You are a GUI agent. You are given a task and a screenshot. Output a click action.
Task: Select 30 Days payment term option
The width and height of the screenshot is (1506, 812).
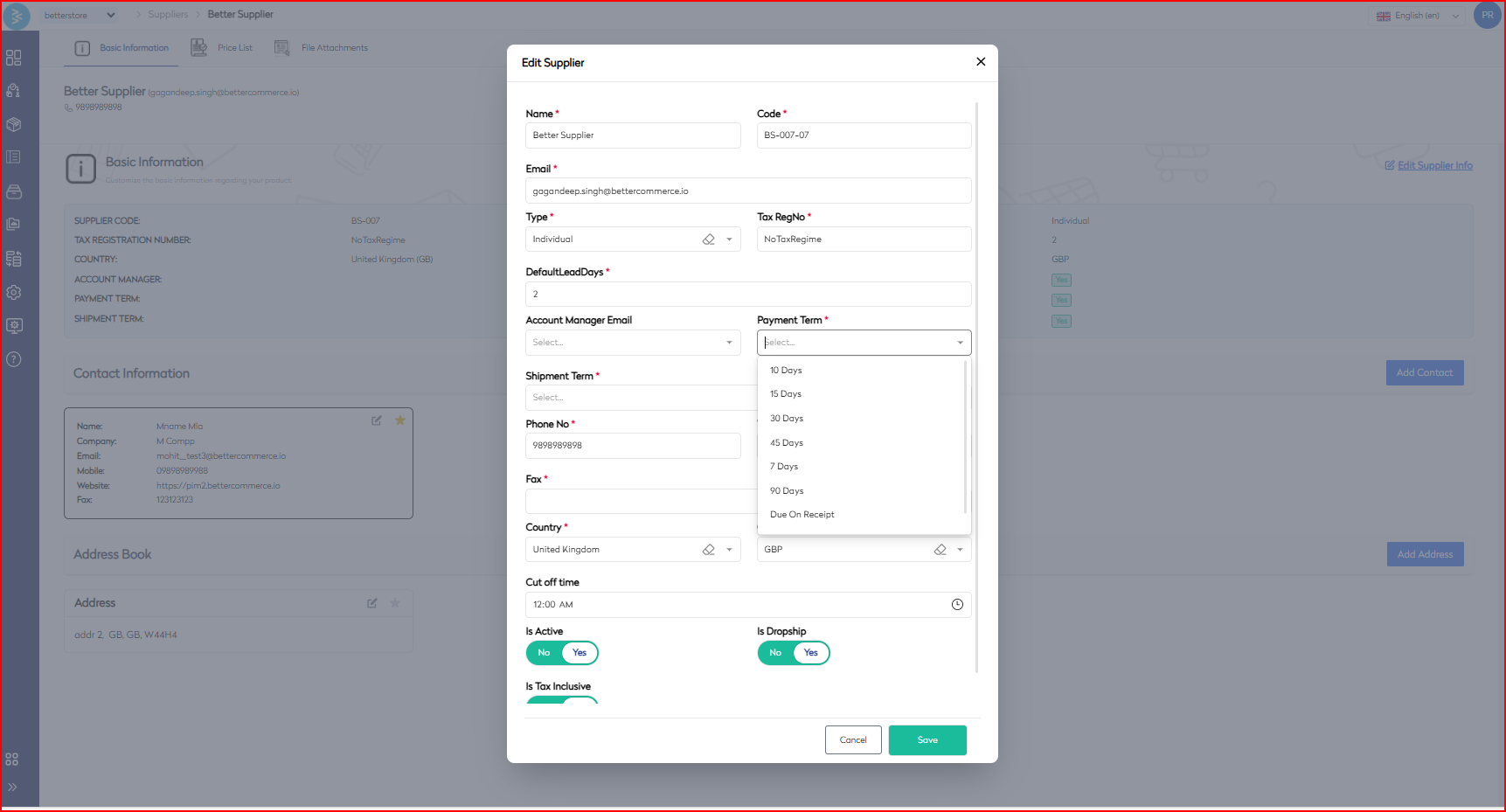pyautogui.click(x=787, y=419)
